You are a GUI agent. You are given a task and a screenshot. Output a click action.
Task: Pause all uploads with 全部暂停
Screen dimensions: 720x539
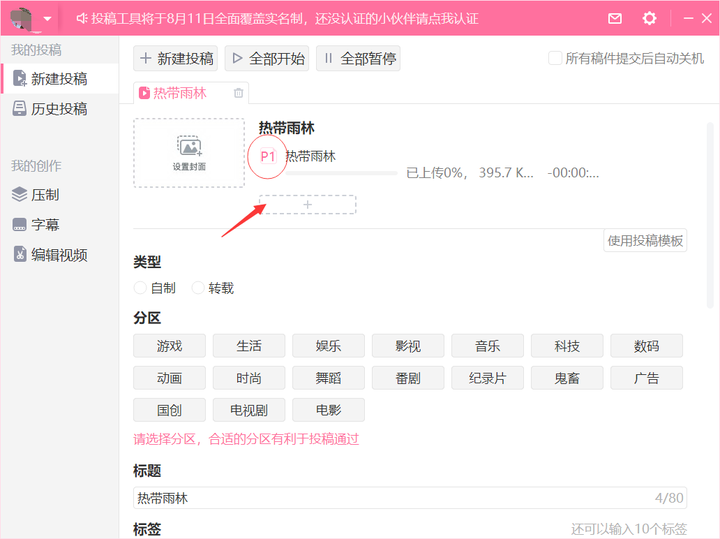click(358, 58)
